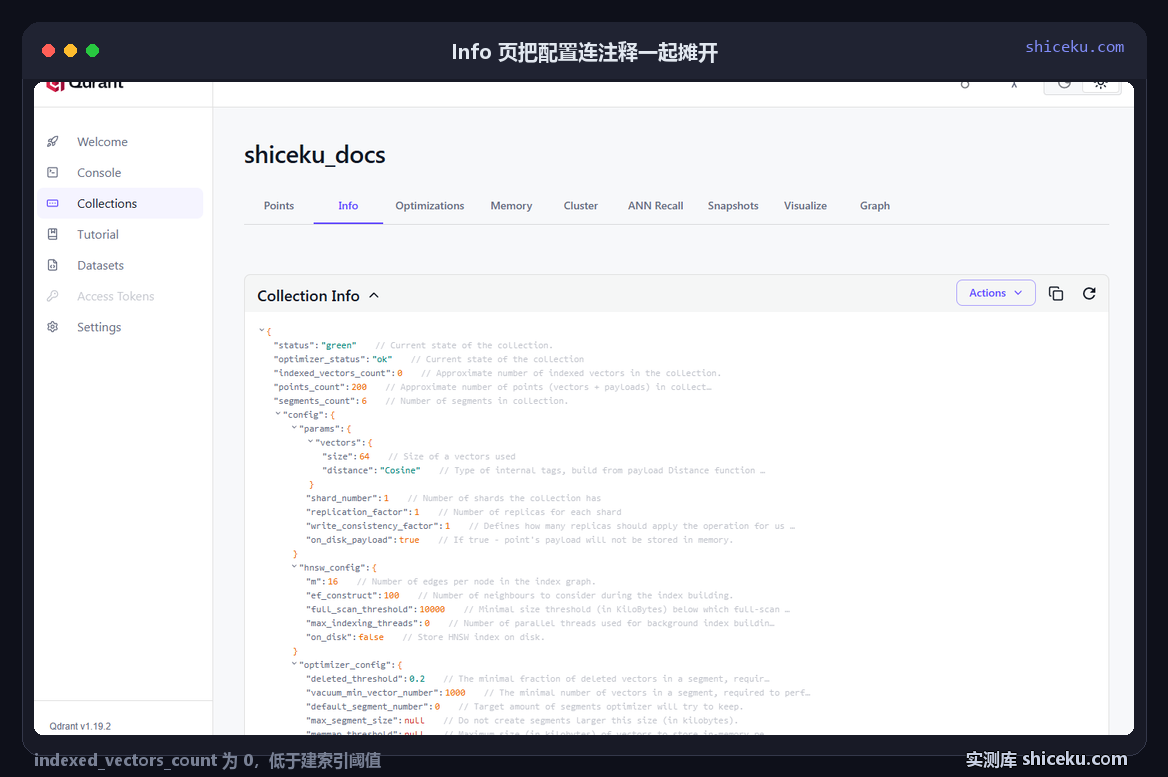Select the Info tab
1168x777 pixels.
[x=348, y=206]
